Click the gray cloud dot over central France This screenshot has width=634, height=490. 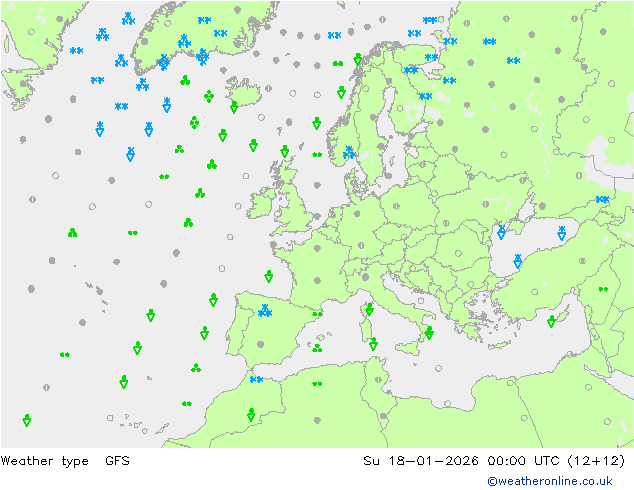pyautogui.click(x=317, y=280)
